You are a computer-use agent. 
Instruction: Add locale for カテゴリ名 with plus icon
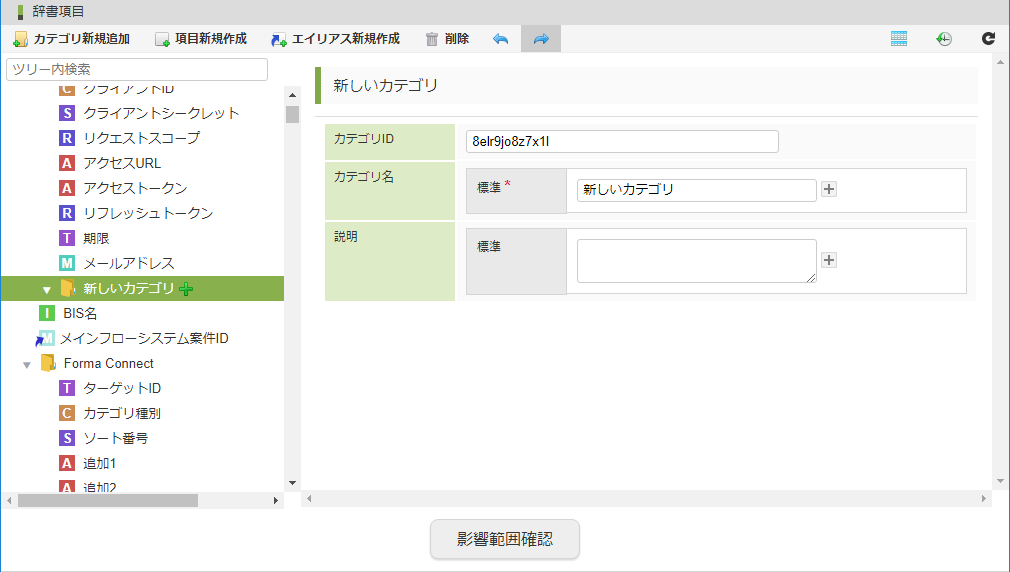[x=828, y=189]
